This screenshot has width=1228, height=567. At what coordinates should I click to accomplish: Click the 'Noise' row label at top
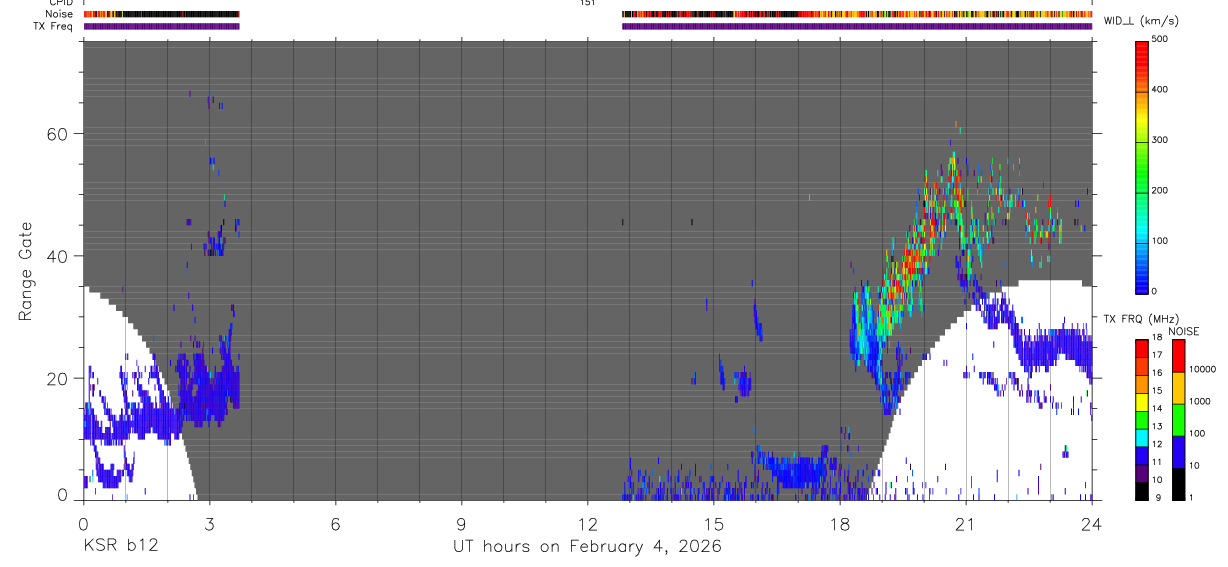click(x=59, y=14)
